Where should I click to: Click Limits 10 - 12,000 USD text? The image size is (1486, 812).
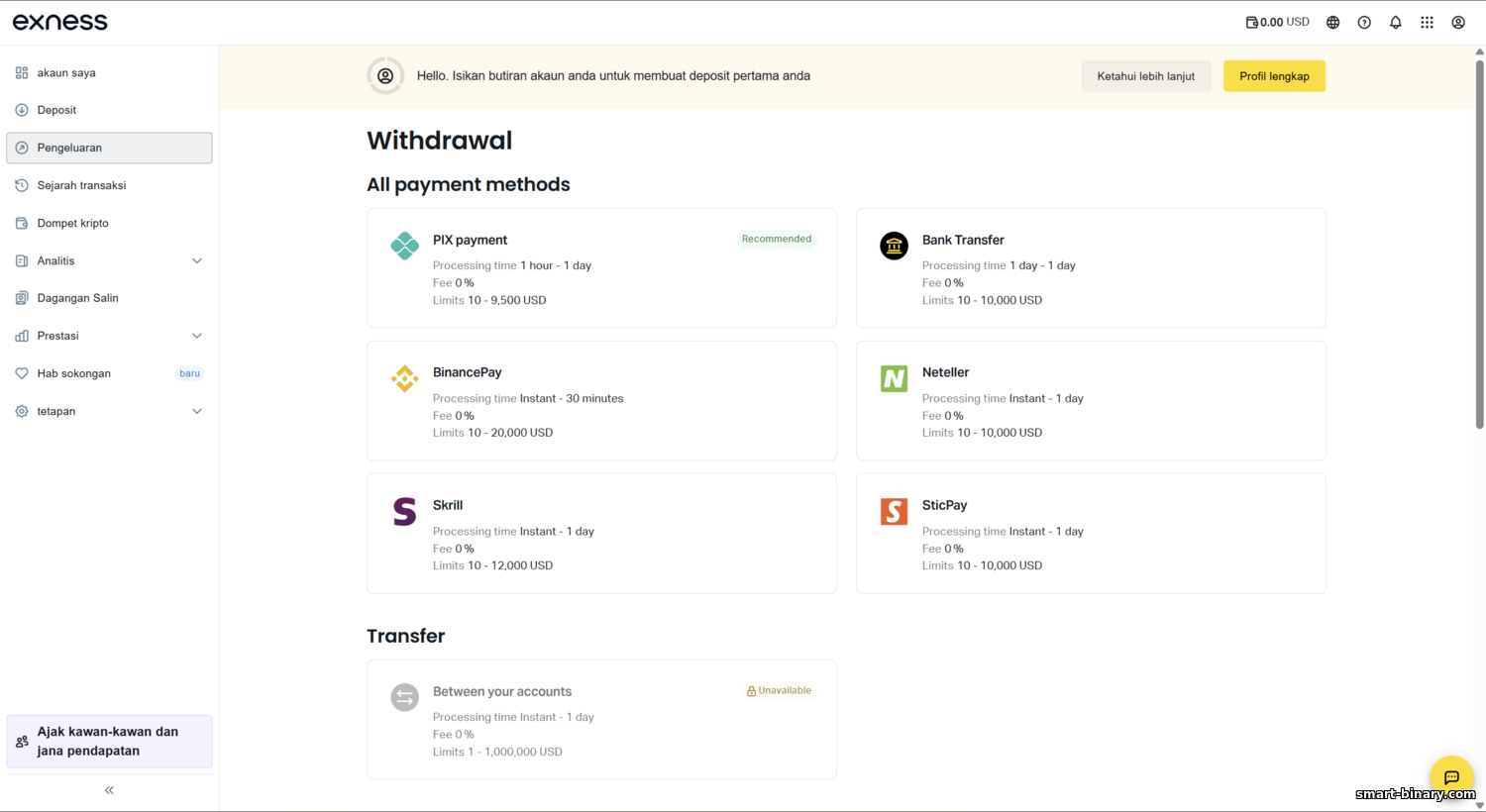tap(493, 565)
